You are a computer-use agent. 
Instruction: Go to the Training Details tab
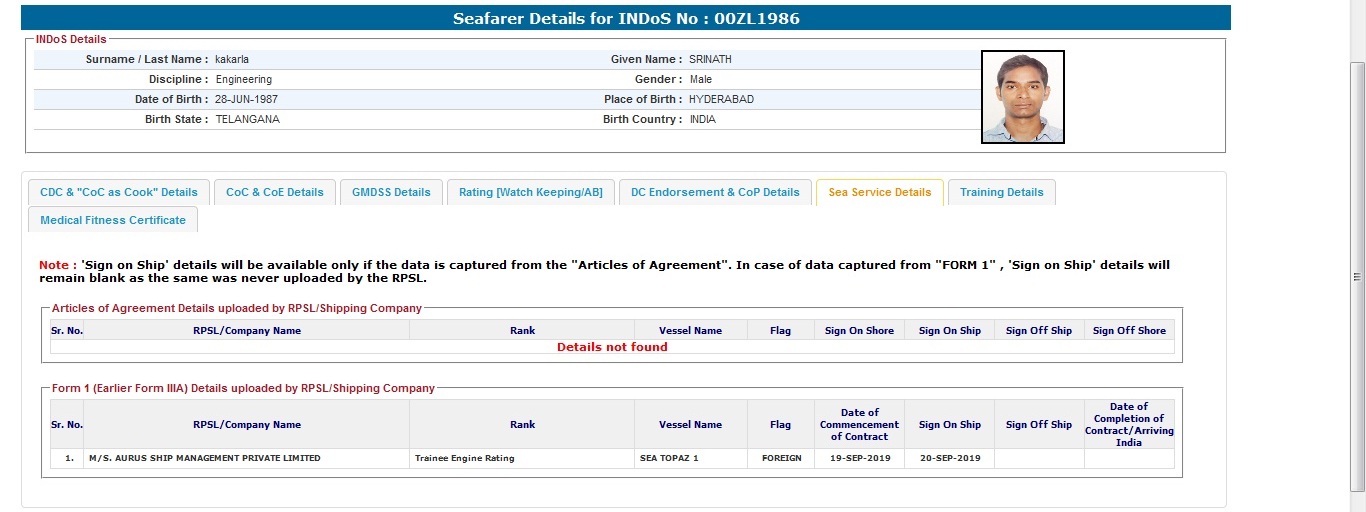coord(1001,192)
